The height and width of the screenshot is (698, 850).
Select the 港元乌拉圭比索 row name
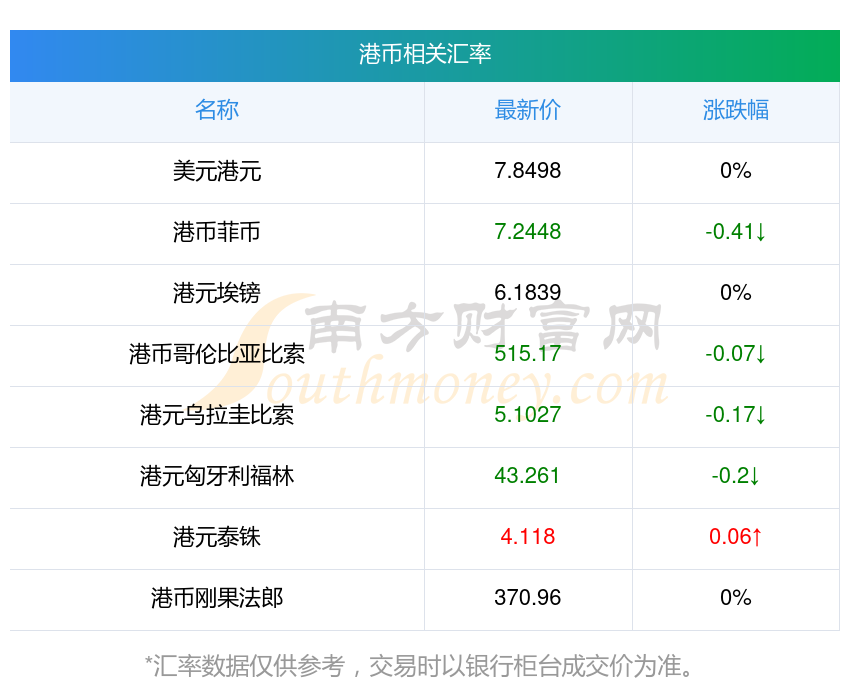pos(217,415)
